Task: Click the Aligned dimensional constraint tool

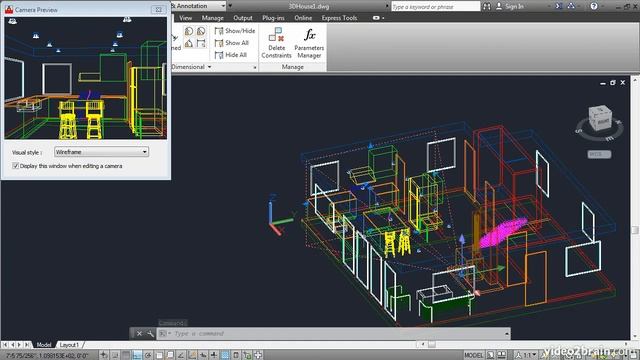Action: tap(176, 43)
